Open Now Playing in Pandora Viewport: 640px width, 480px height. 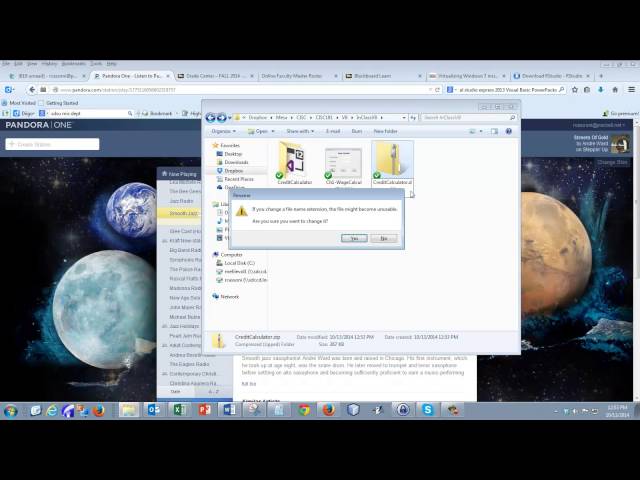coord(179,174)
